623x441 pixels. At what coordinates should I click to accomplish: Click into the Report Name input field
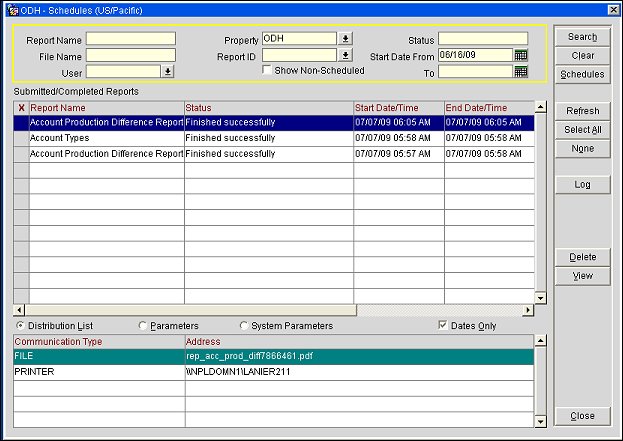pos(130,39)
